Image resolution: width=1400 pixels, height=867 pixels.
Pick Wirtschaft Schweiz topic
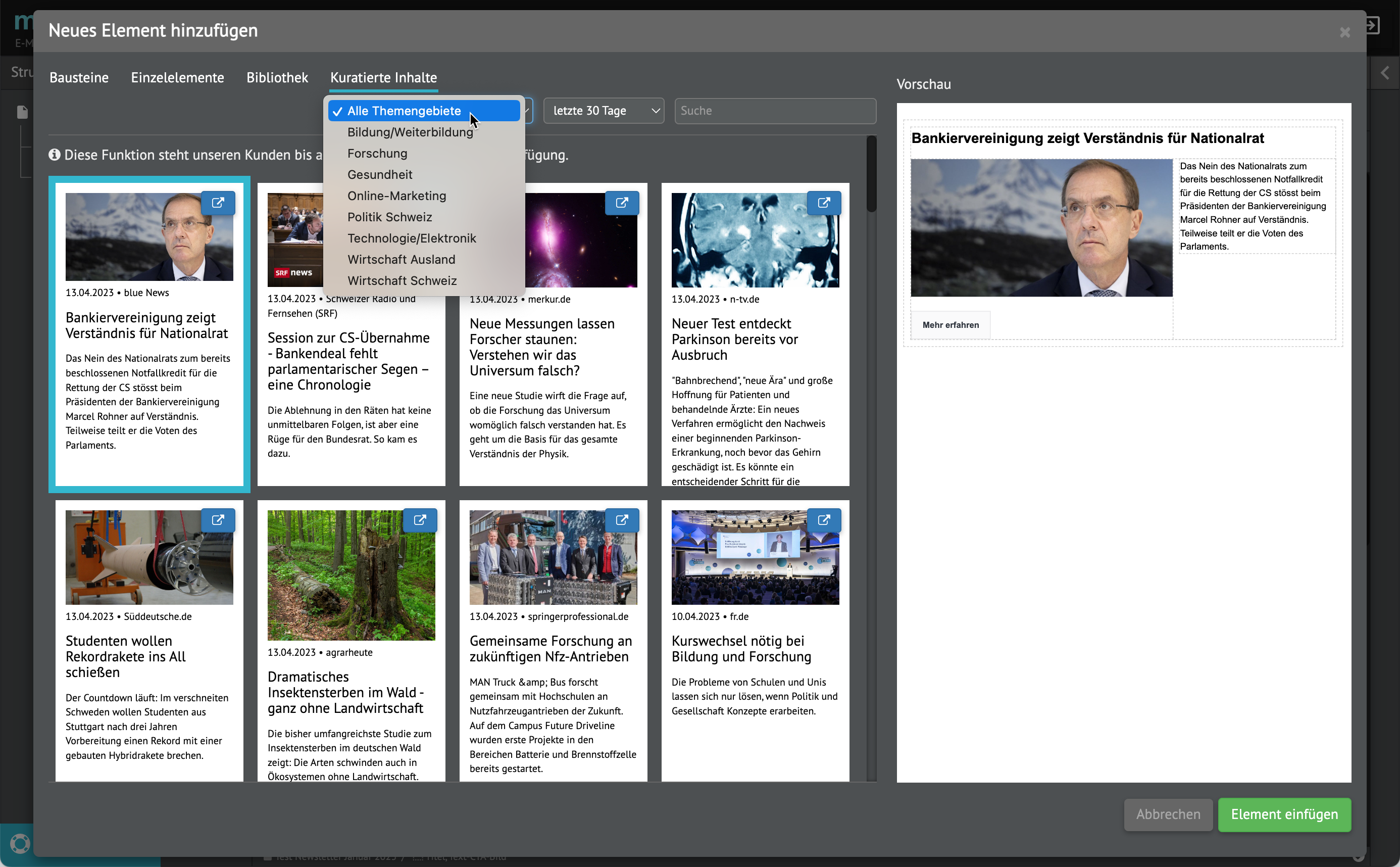coord(424,280)
